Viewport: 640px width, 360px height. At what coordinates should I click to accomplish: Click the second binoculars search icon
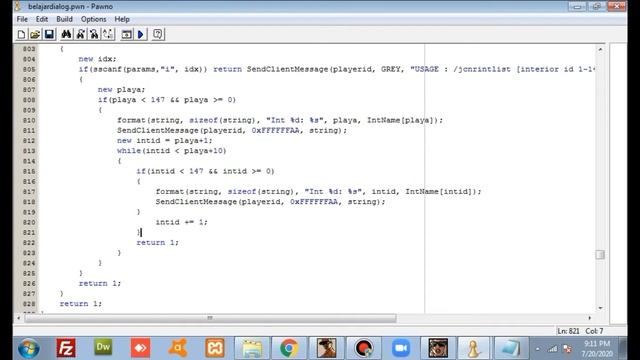pyautogui.click(x=81, y=34)
